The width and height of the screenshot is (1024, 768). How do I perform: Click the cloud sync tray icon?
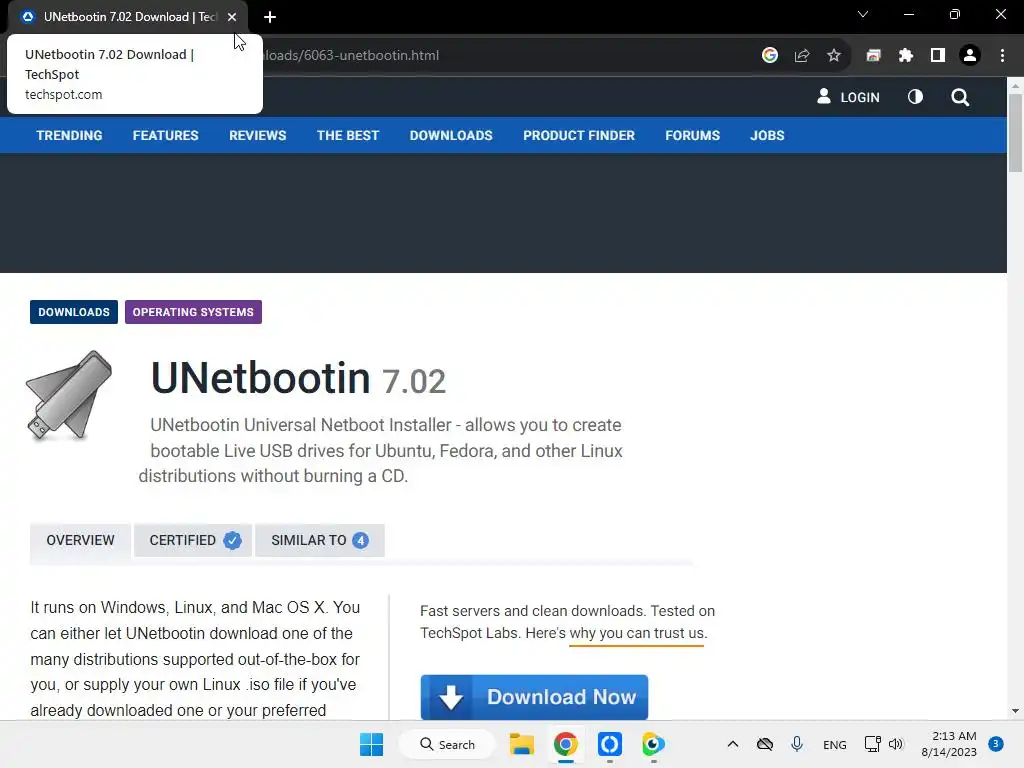pos(765,744)
